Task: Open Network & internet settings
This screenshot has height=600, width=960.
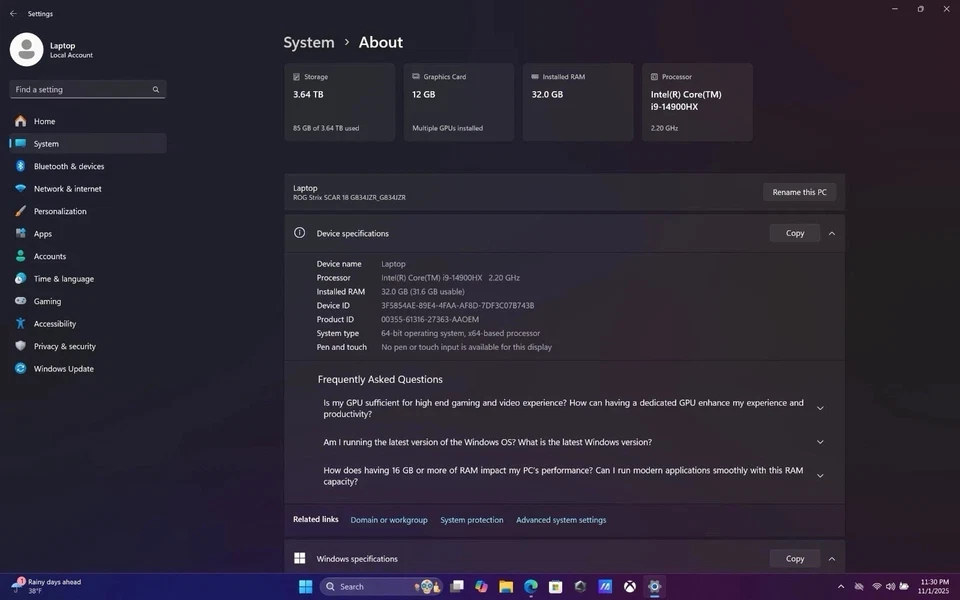Action: click(67, 189)
